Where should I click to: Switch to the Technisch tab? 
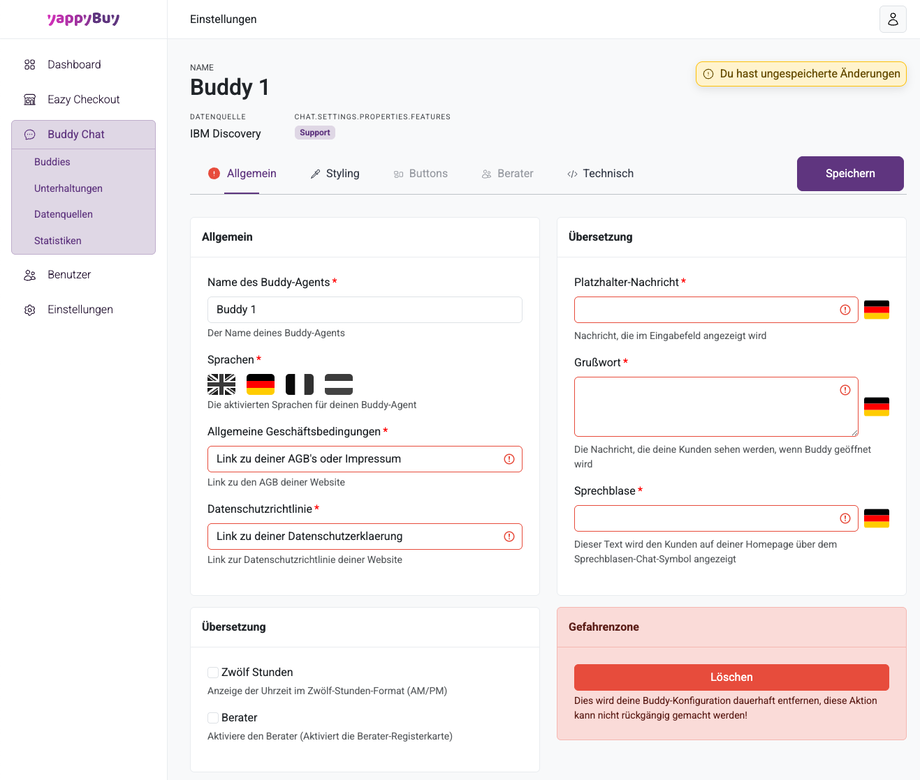[x=600, y=174]
